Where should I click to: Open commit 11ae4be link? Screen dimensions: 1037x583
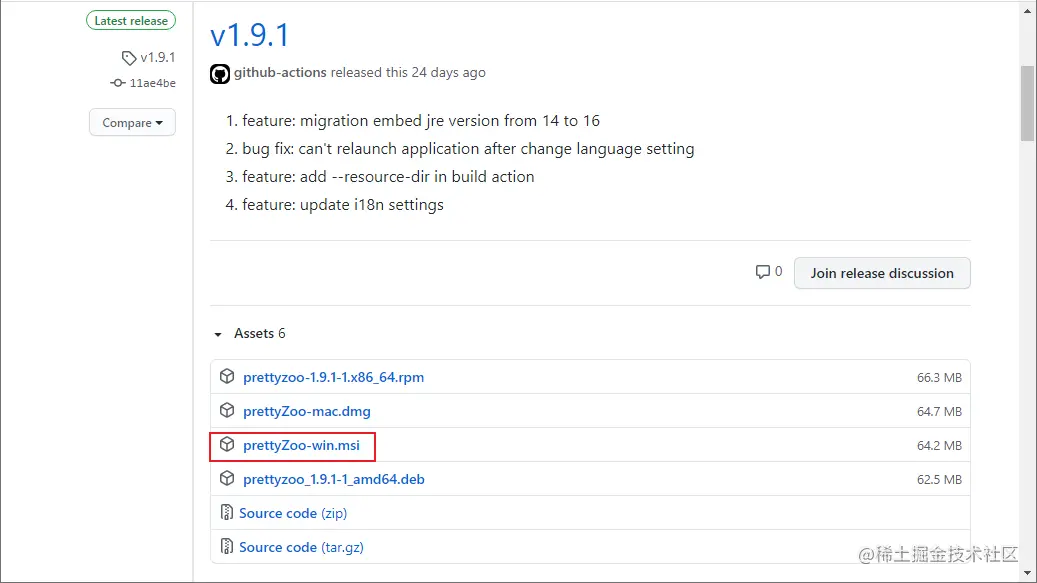coord(153,83)
